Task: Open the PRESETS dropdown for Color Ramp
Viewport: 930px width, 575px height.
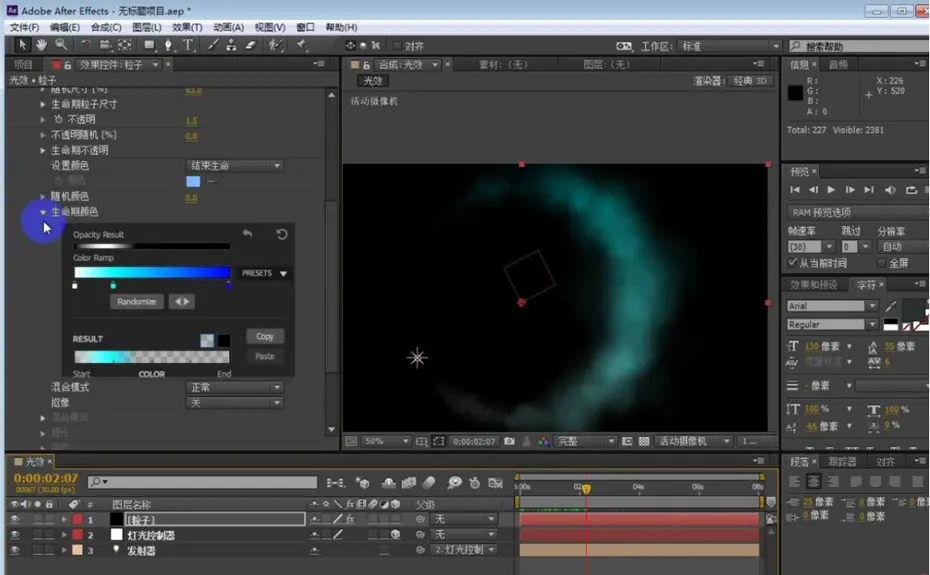Action: click(x=263, y=273)
